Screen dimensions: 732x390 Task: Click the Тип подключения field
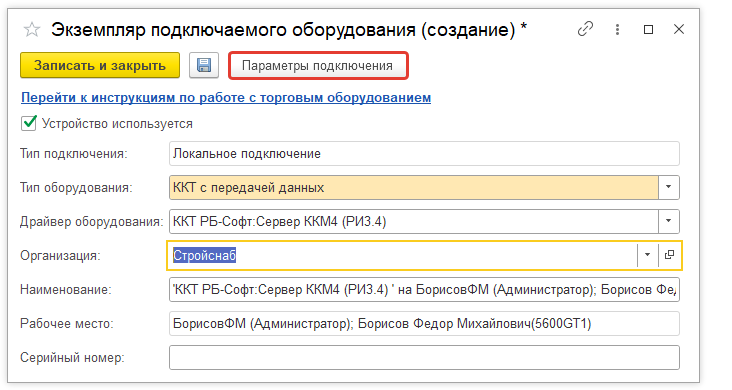coord(424,154)
